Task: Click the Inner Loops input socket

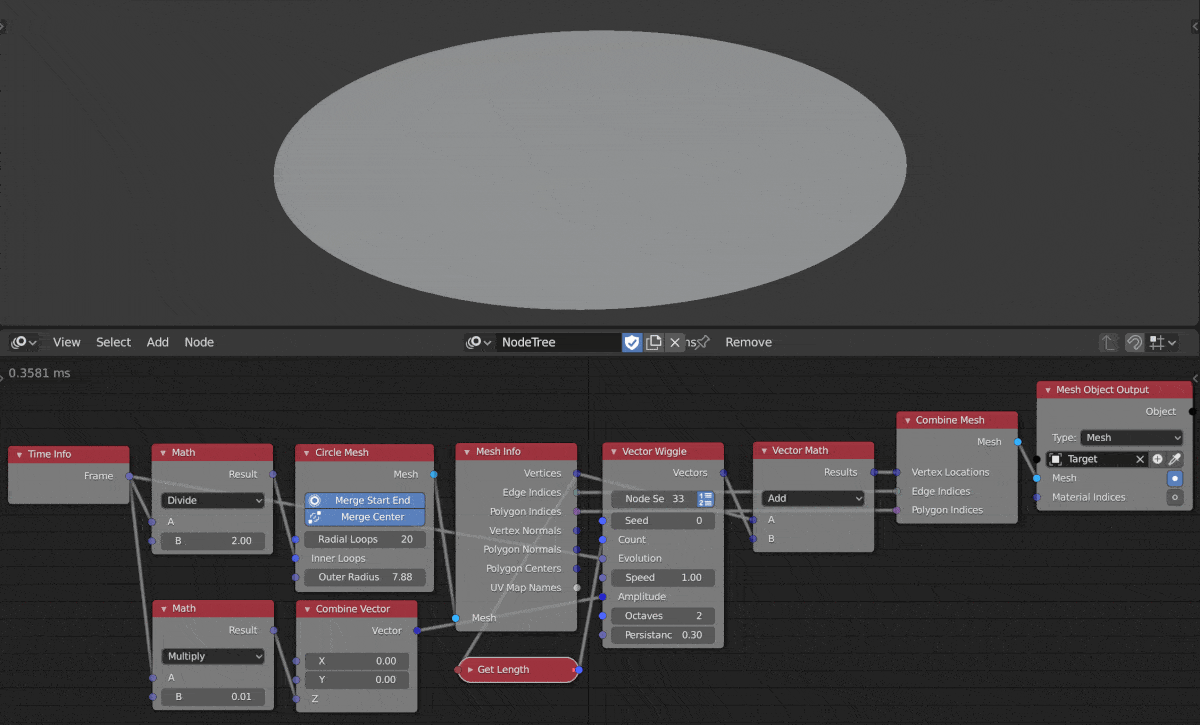Action: point(296,558)
